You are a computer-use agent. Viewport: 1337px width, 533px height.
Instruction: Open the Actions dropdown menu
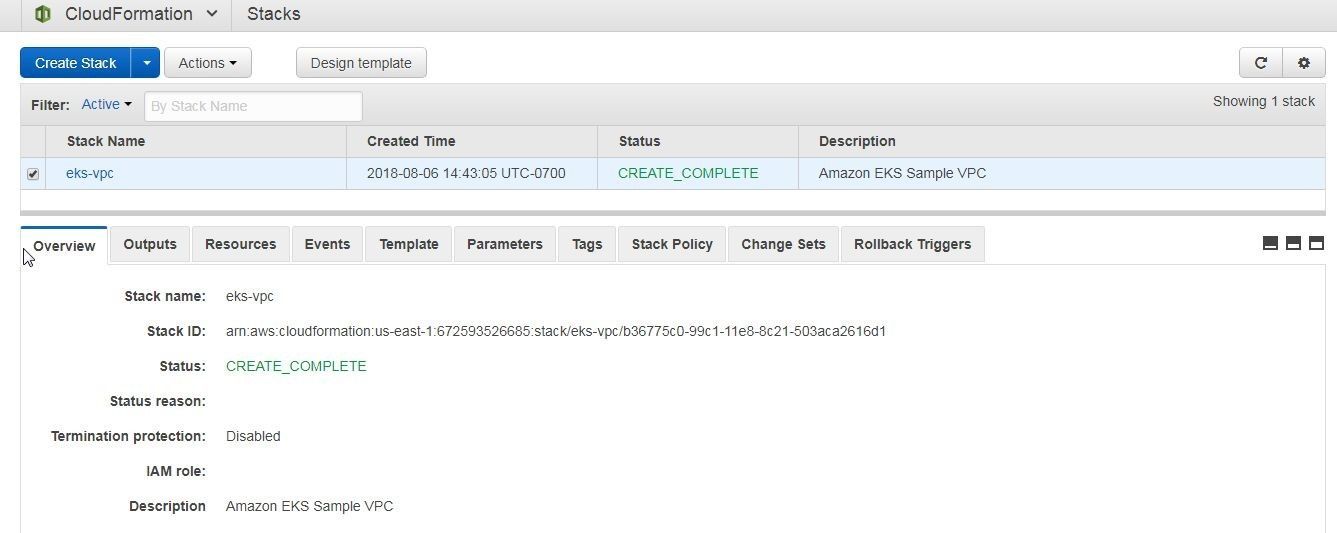pos(207,63)
